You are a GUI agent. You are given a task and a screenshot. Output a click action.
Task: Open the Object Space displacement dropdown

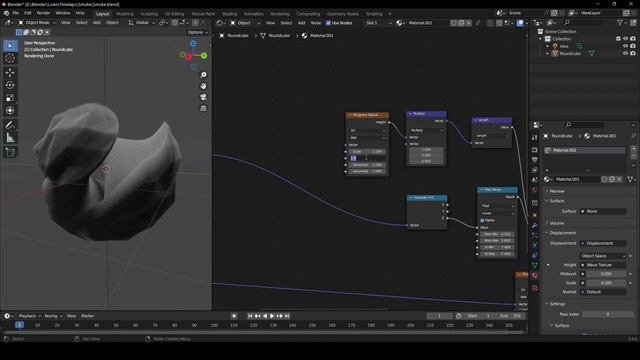pyautogui.click(x=603, y=256)
